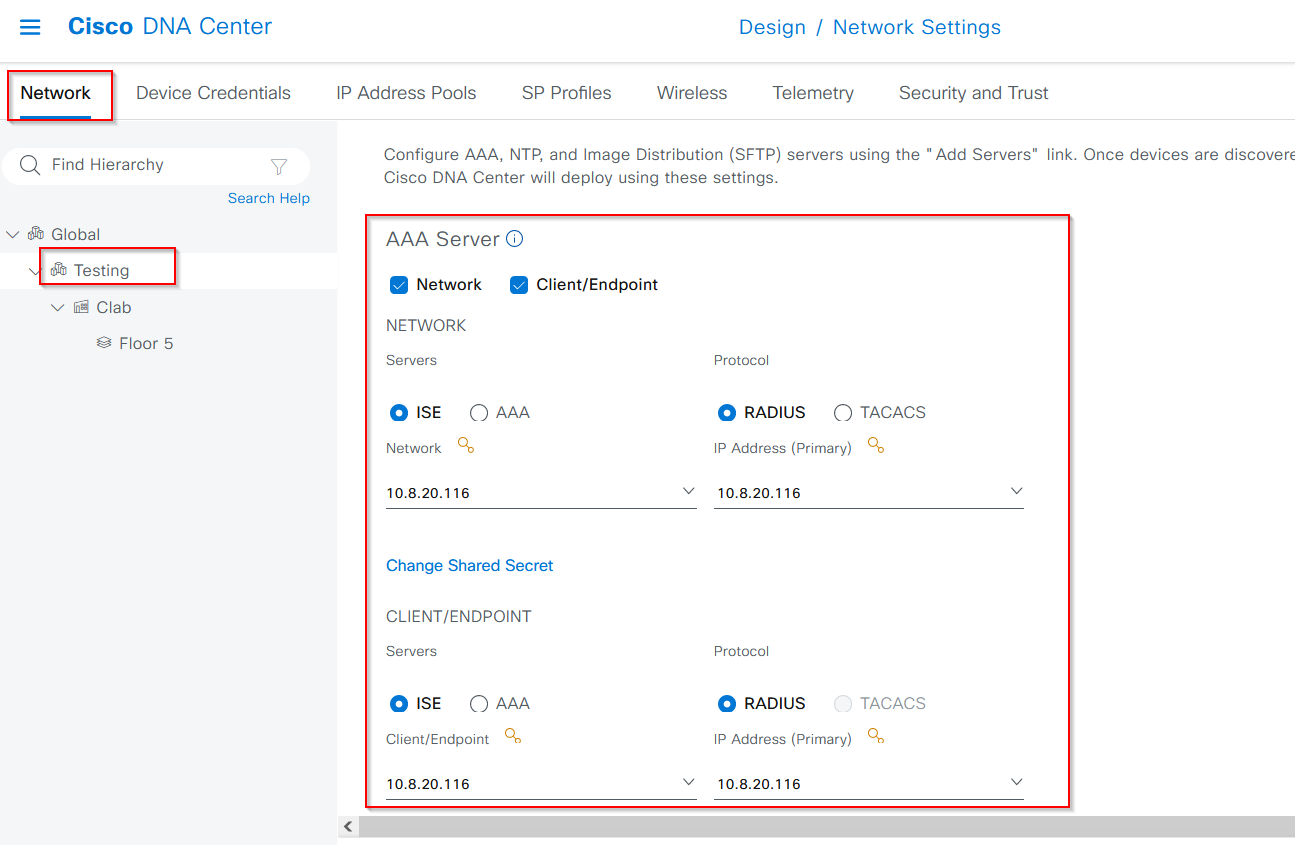Screen dimensions: 1295x845
Task: Open the hamburger navigation menu
Action: coord(30,27)
